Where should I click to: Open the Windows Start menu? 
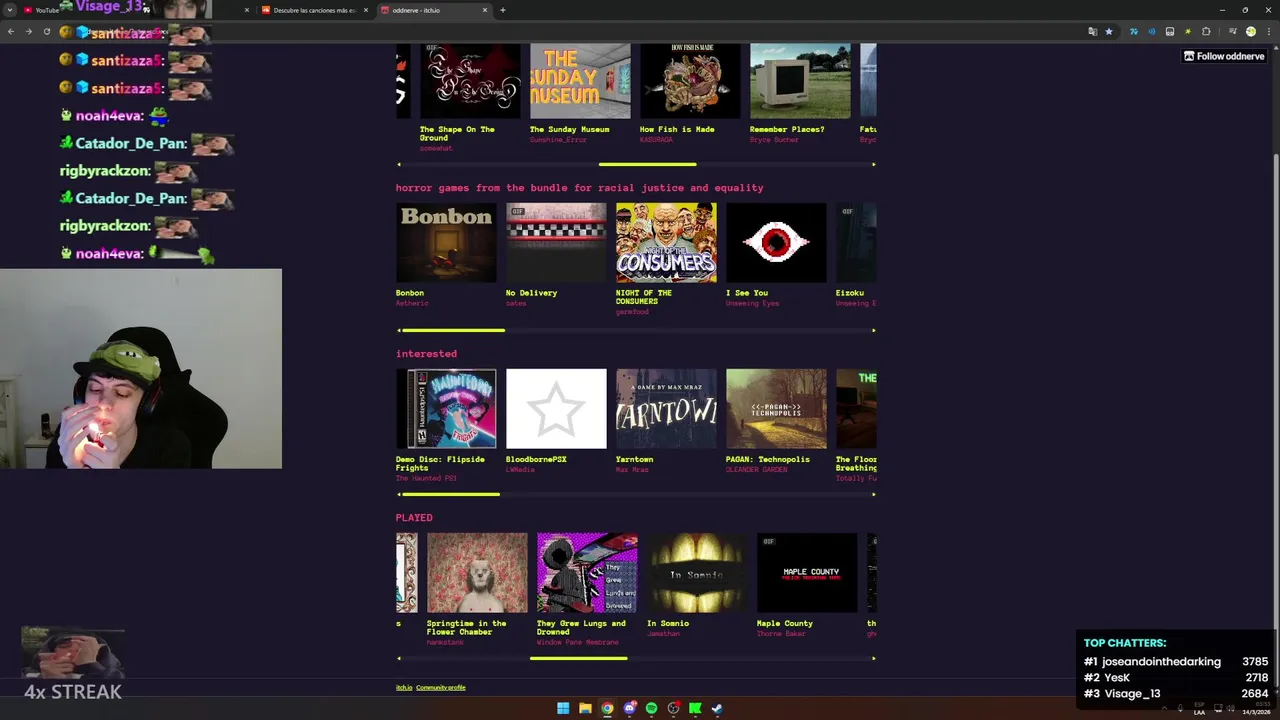pyautogui.click(x=563, y=708)
